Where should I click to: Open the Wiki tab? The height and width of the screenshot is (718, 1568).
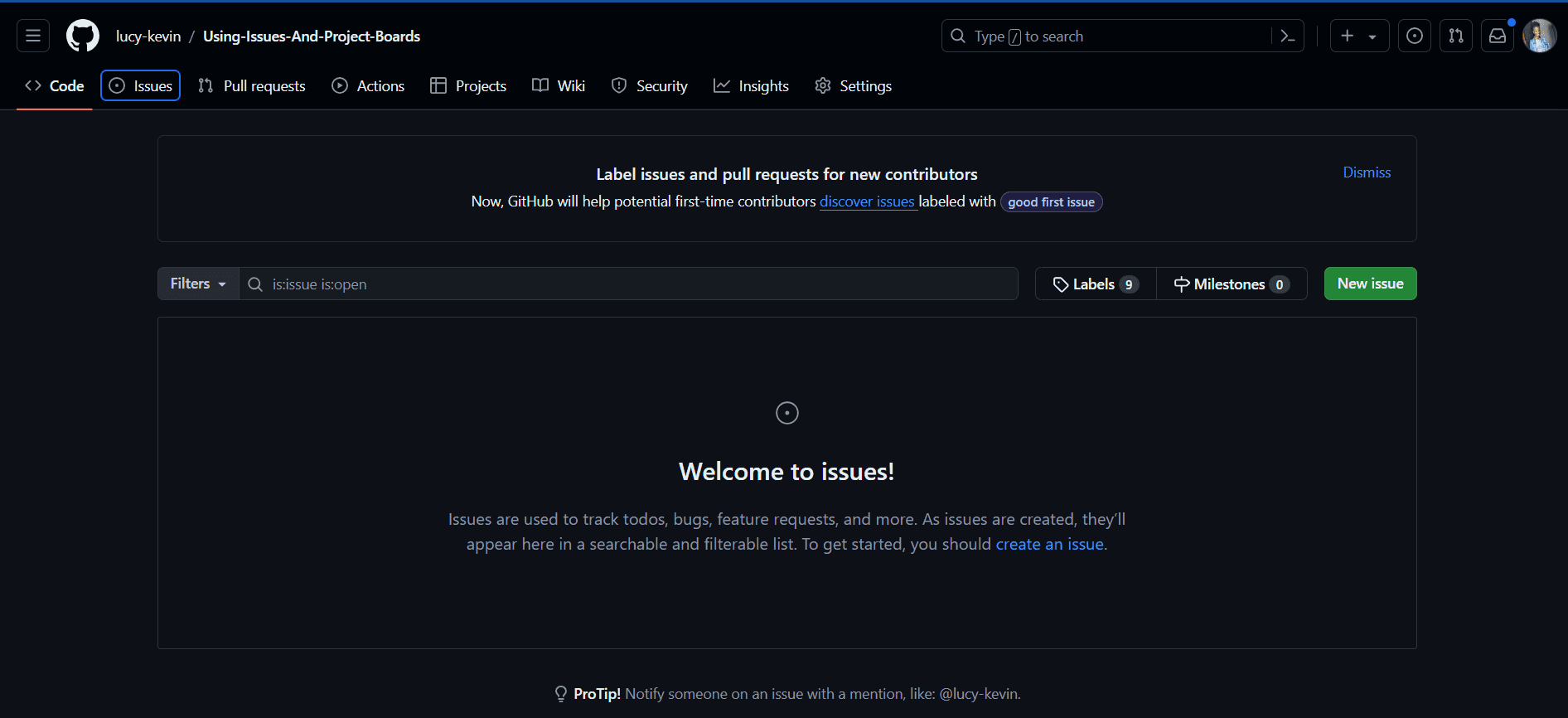(559, 85)
